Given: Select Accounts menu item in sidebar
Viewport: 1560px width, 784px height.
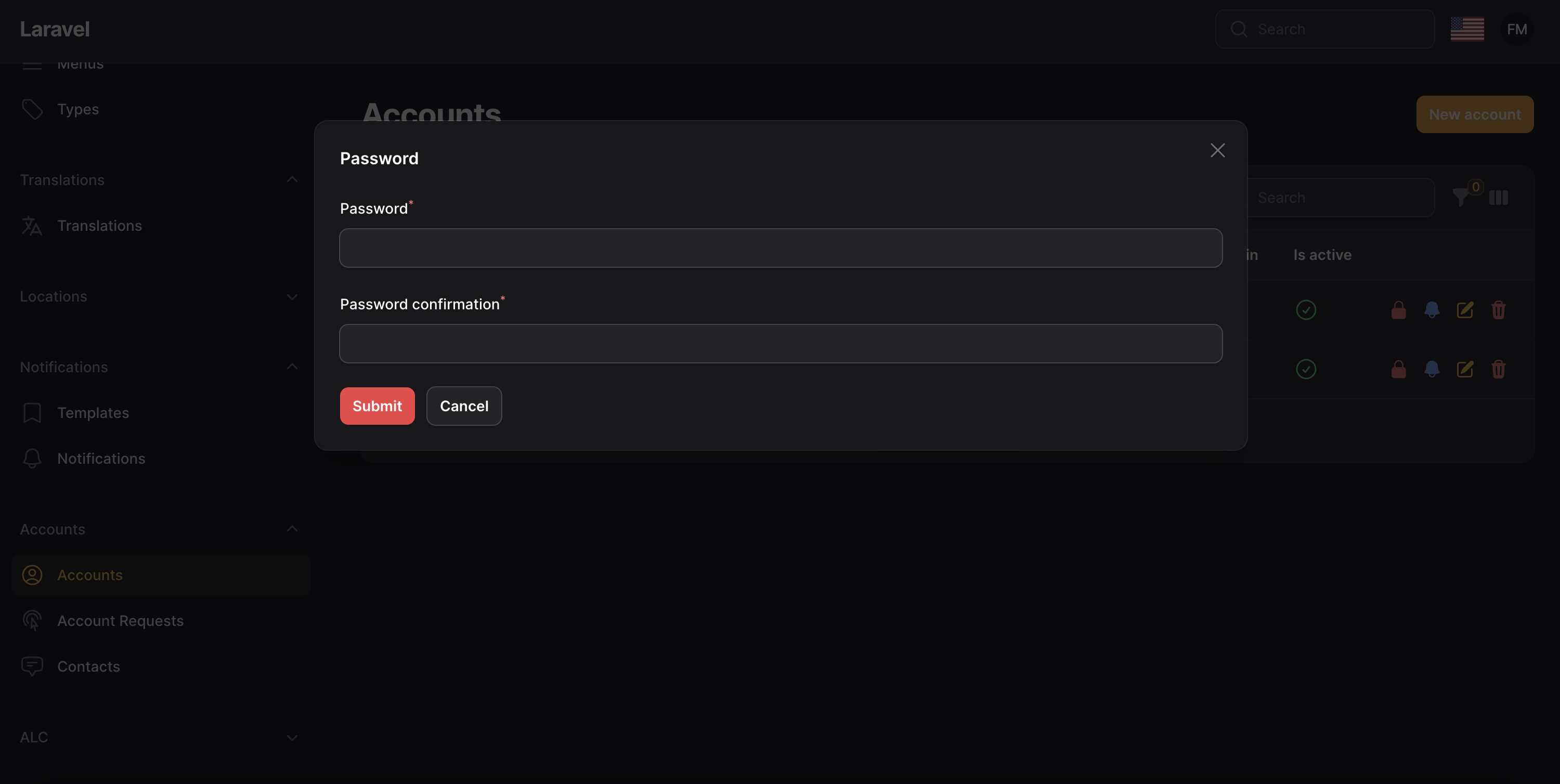Looking at the screenshot, I should tap(89, 575).
